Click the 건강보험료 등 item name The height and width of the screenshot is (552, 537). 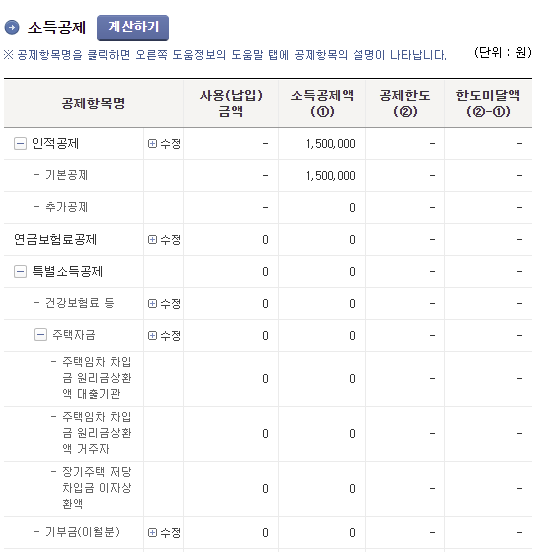[80, 303]
